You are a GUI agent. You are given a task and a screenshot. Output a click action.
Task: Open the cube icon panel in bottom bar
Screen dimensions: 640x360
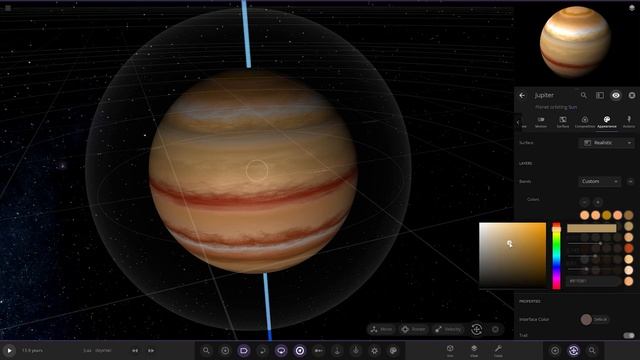(450, 350)
